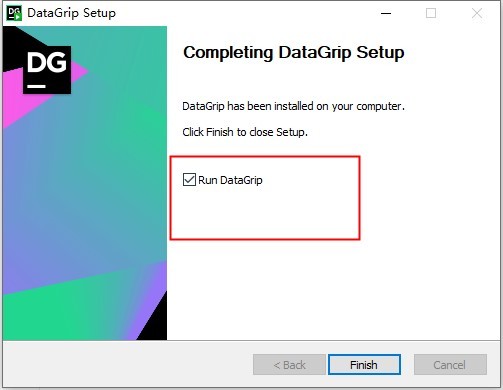The image size is (503, 390).
Task: Click the DataGrip icon in title bar
Action: 14,13
